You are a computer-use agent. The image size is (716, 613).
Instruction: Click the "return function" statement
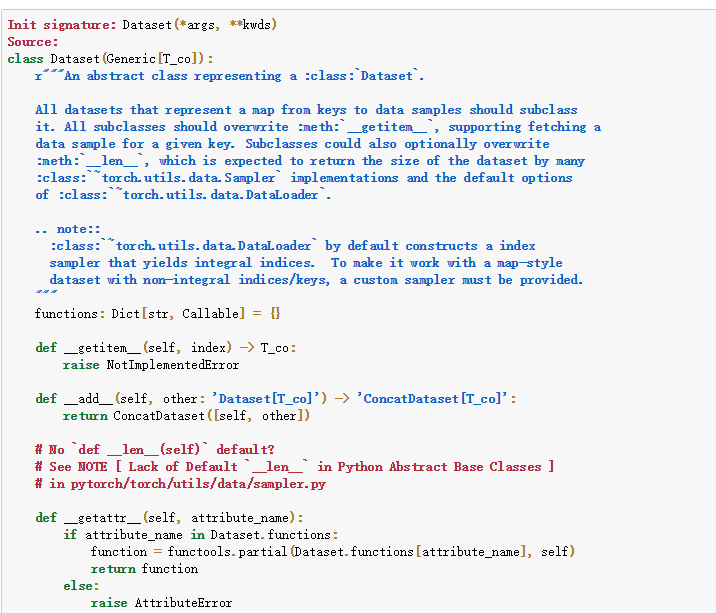click(144, 568)
